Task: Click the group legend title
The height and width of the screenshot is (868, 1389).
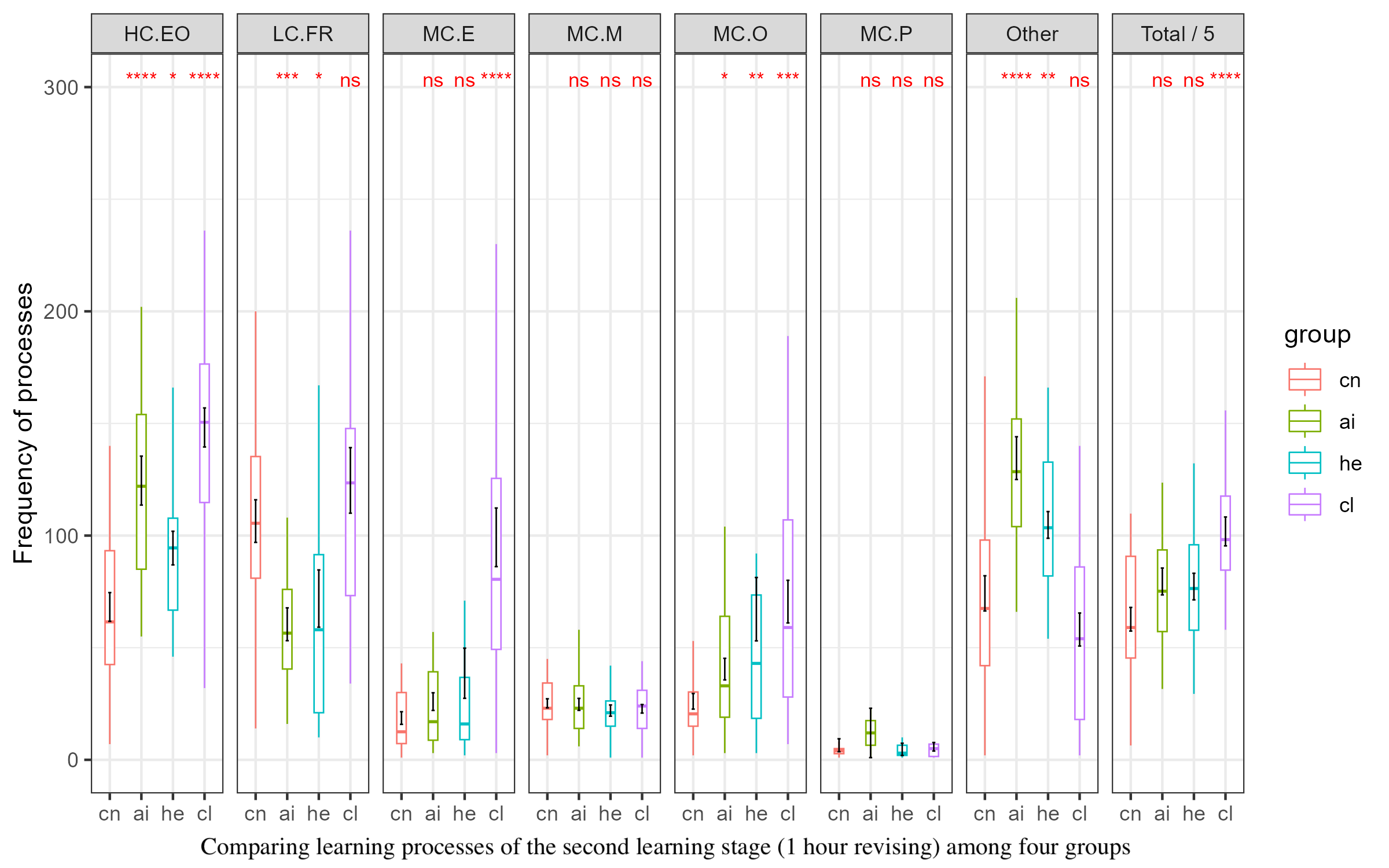Action: [1317, 335]
